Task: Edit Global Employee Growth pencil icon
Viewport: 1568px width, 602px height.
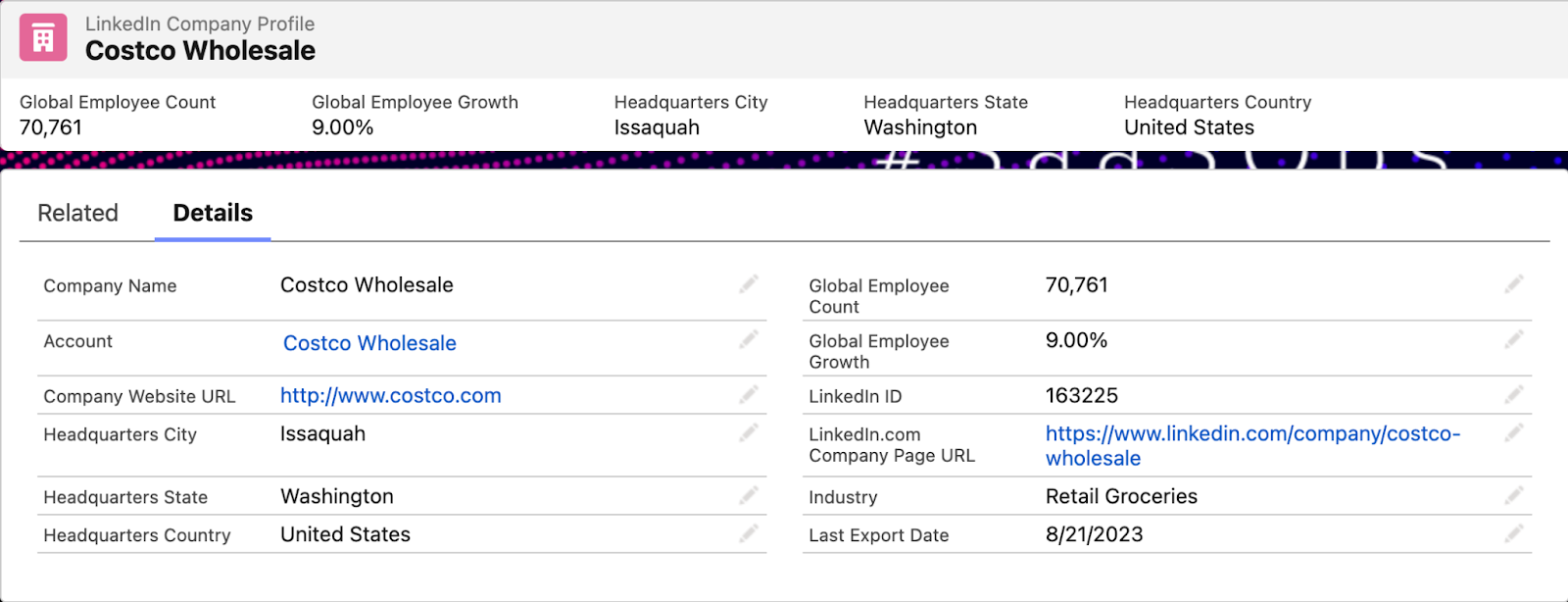Action: point(1514,339)
